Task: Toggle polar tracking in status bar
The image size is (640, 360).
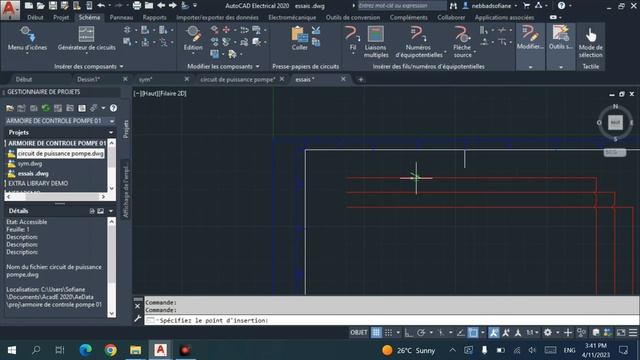Action: pyautogui.click(x=421, y=333)
